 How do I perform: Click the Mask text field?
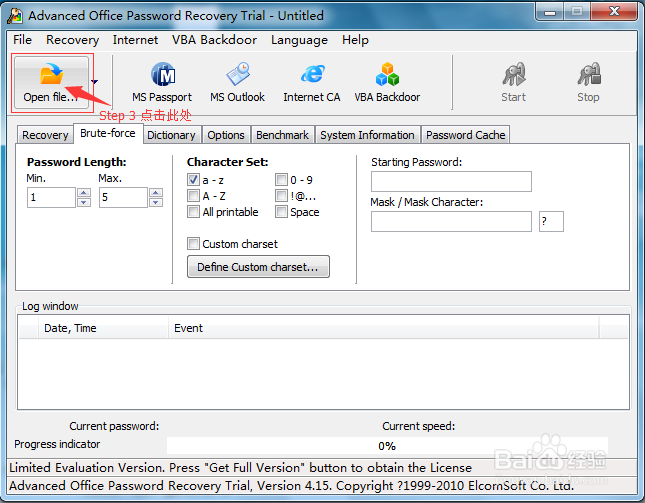(451, 222)
